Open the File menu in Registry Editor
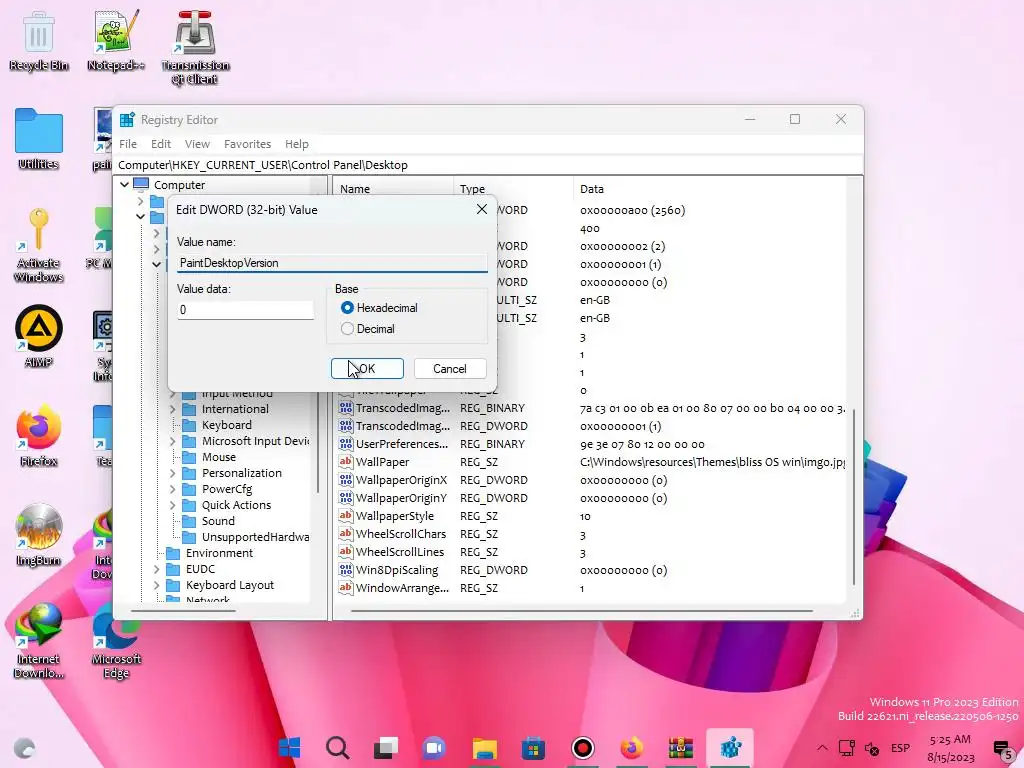 tap(128, 144)
